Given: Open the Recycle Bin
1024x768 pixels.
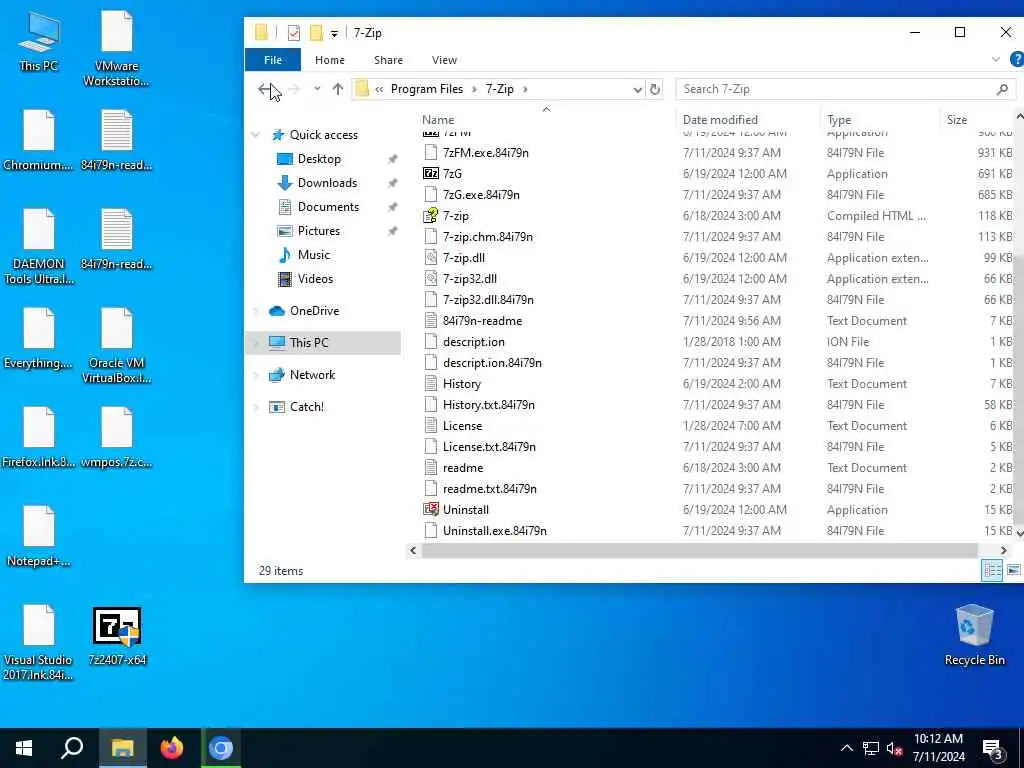Looking at the screenshot, I should pos(974,635).
